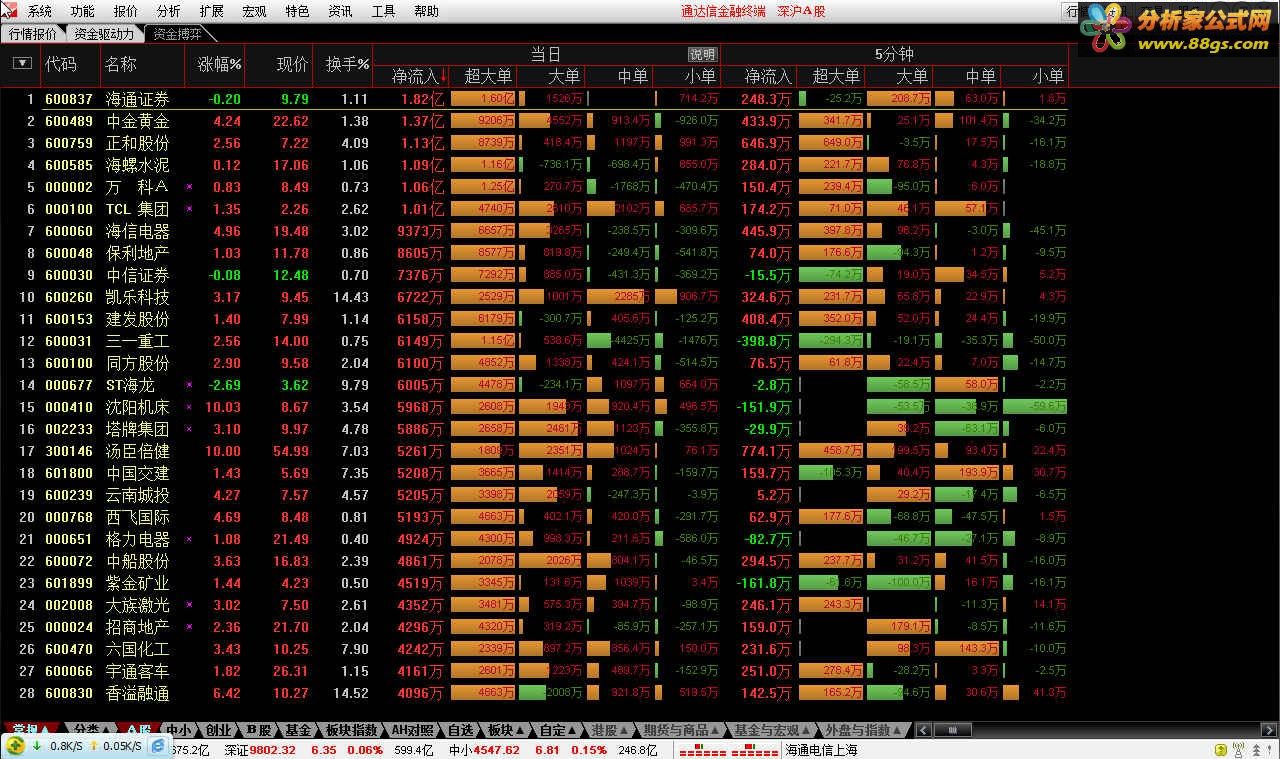Screen dimensions: 1280x759
Task: Sort by 5分钟 净流入 column header
Action: (x=769, y=76)
